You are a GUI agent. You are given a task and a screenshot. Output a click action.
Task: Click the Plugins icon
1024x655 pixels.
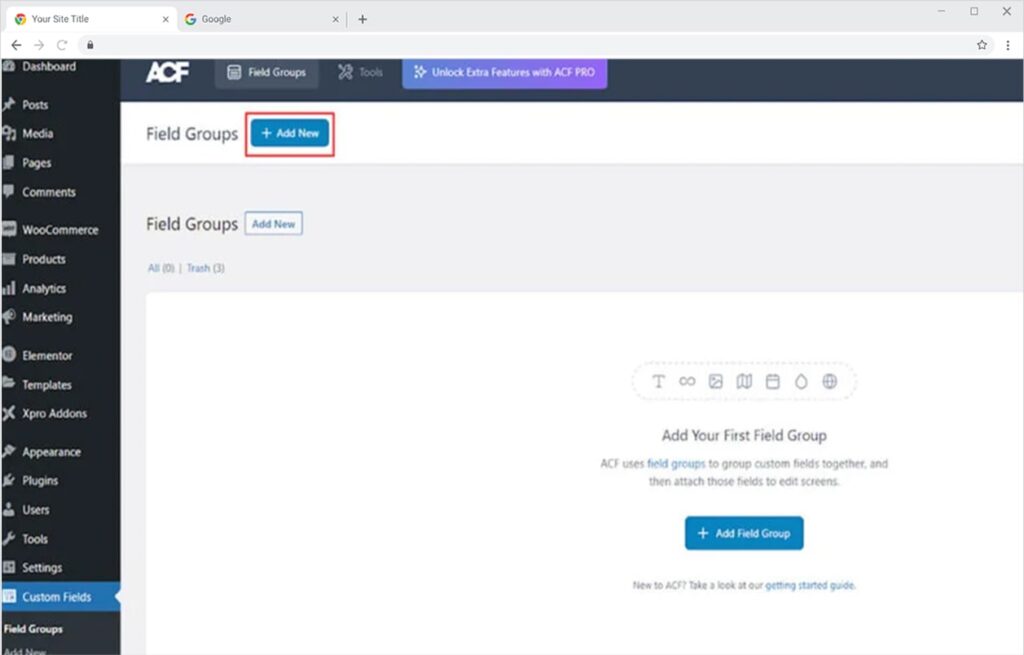[8, 480]
